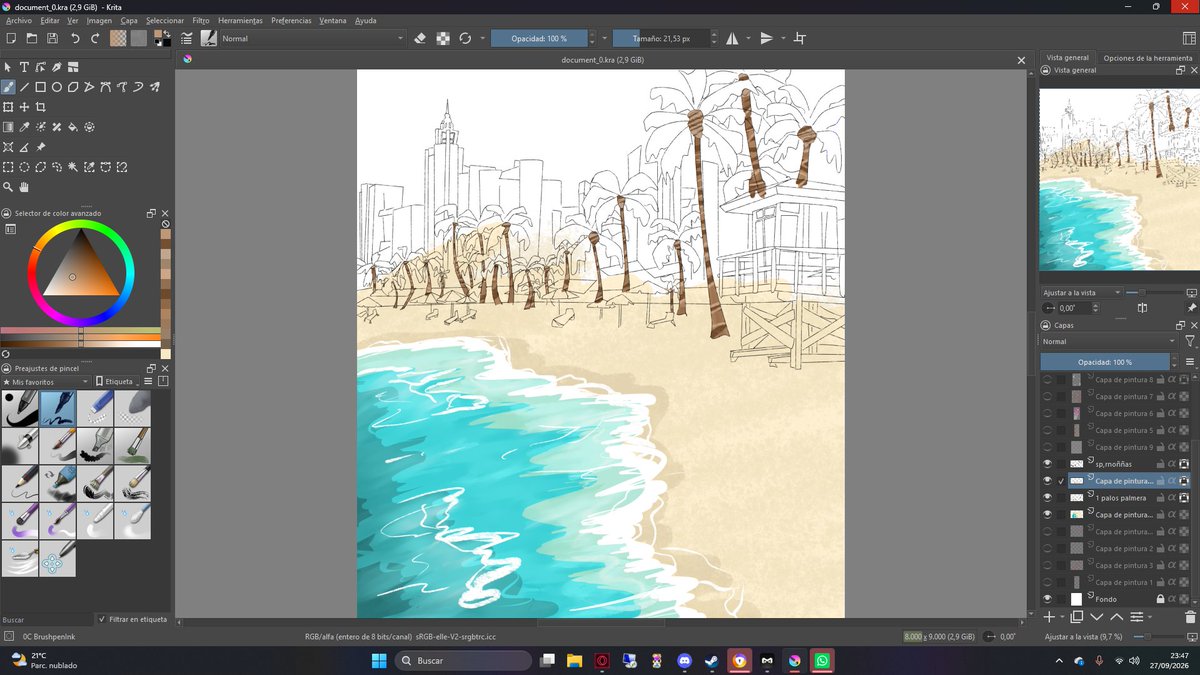This screenshot has width=1200, height=675.
Task: Show the Capa de pintura 8 layer
Action: click(x=1047, y=380)
